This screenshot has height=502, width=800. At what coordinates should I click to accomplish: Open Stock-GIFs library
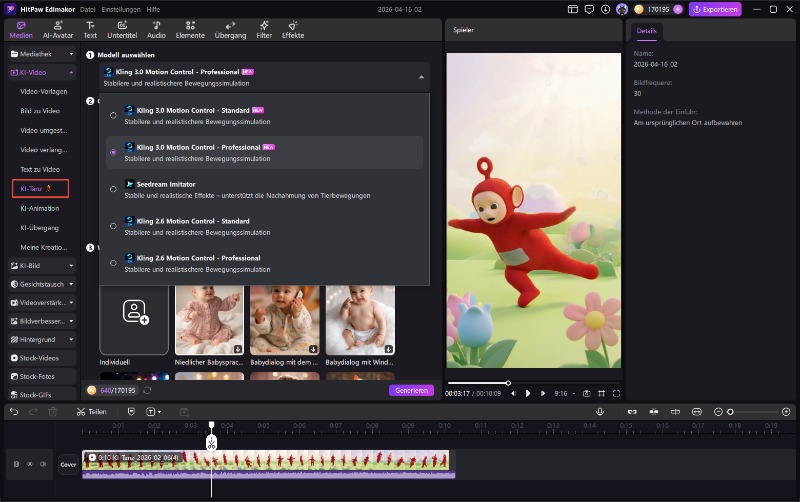(x=42, y=394)
